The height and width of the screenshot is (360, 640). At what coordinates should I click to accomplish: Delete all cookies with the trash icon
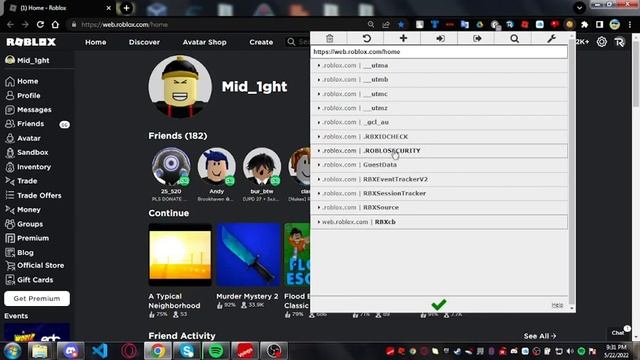(x=329, y=38)
